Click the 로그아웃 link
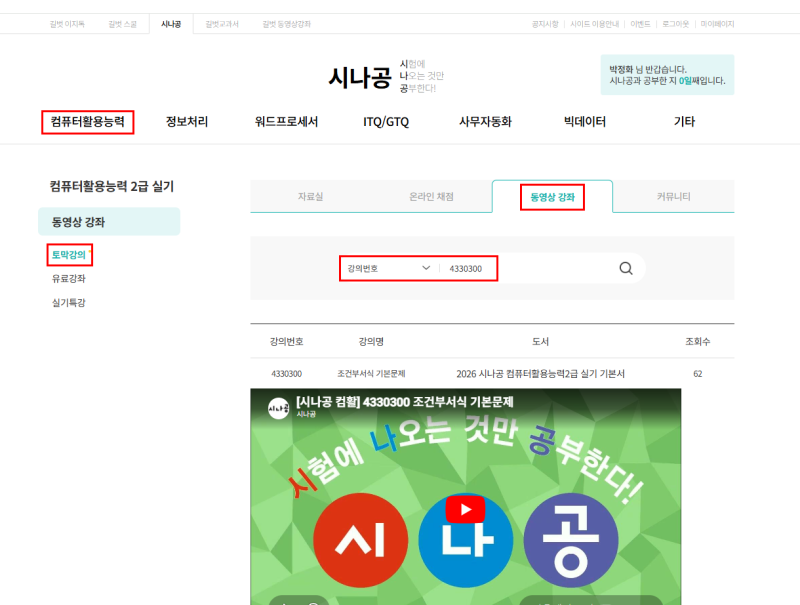The image size is (800, 605). [x=676, y=24]
